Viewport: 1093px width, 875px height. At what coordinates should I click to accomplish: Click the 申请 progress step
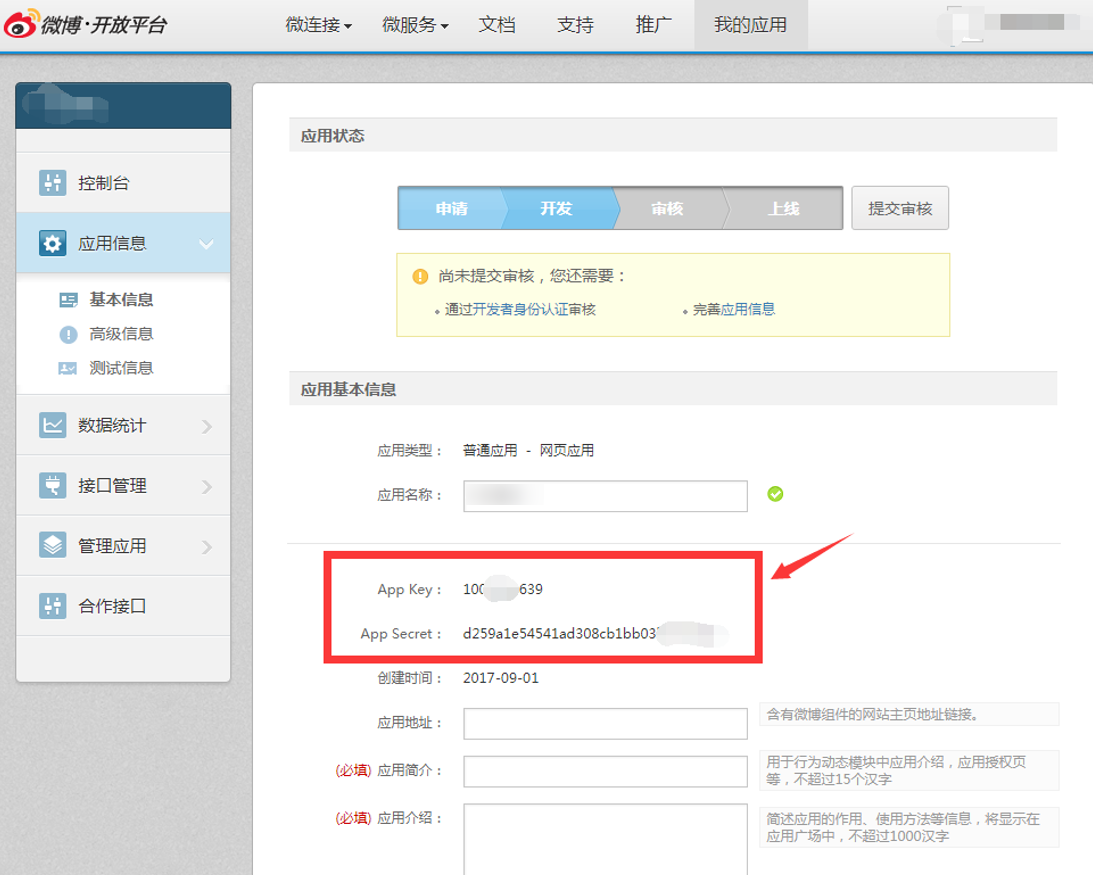click(451, 208)
